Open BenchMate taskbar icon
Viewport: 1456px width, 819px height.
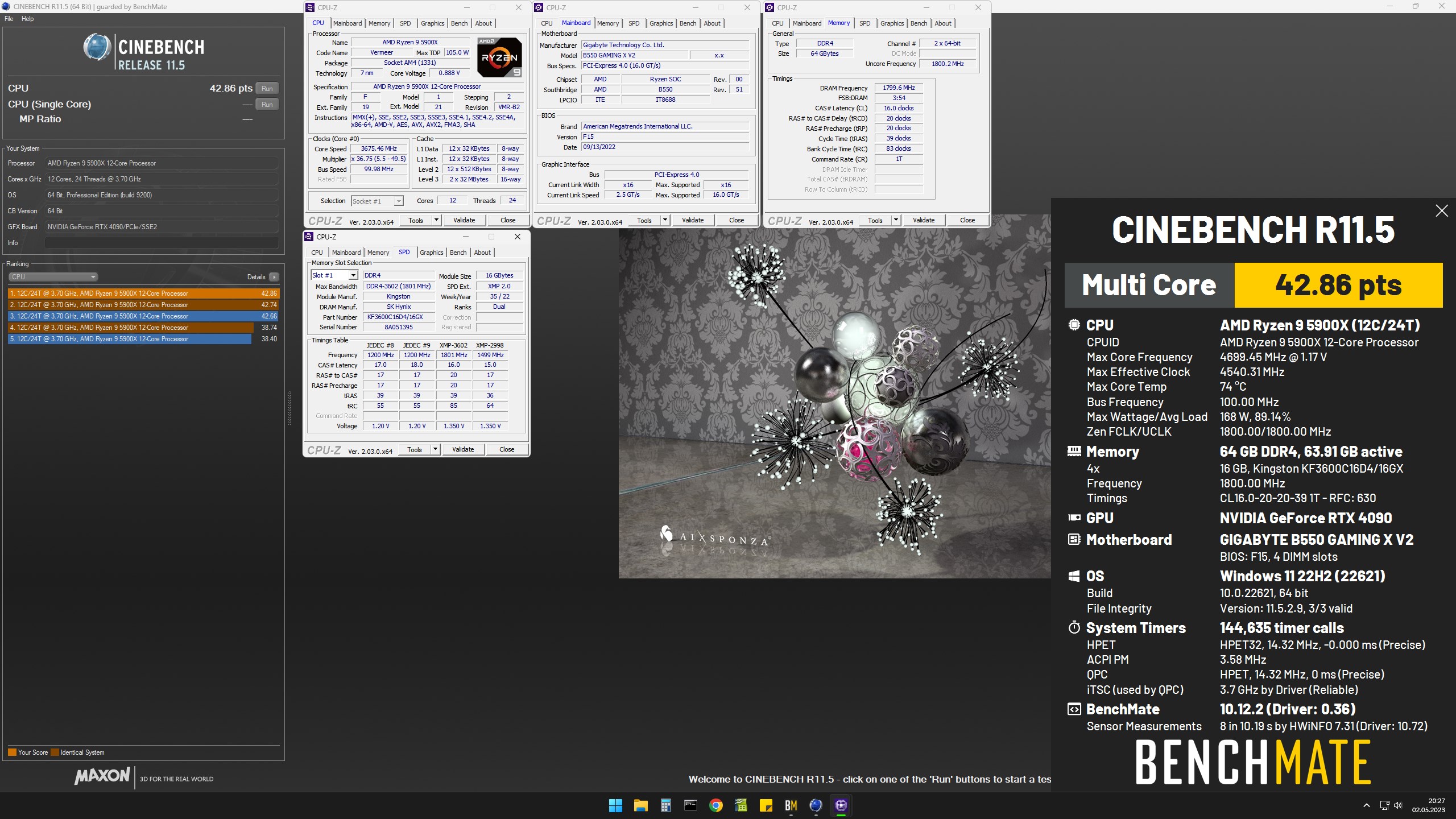click(x=791, y=805)
